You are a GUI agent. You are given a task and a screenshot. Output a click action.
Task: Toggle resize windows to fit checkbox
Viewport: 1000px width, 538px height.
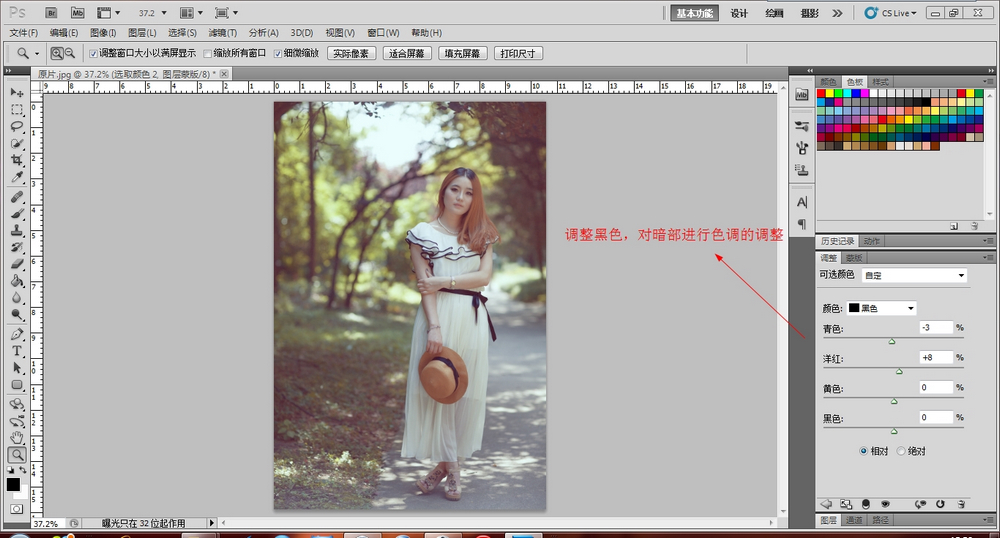click(93, 54)
